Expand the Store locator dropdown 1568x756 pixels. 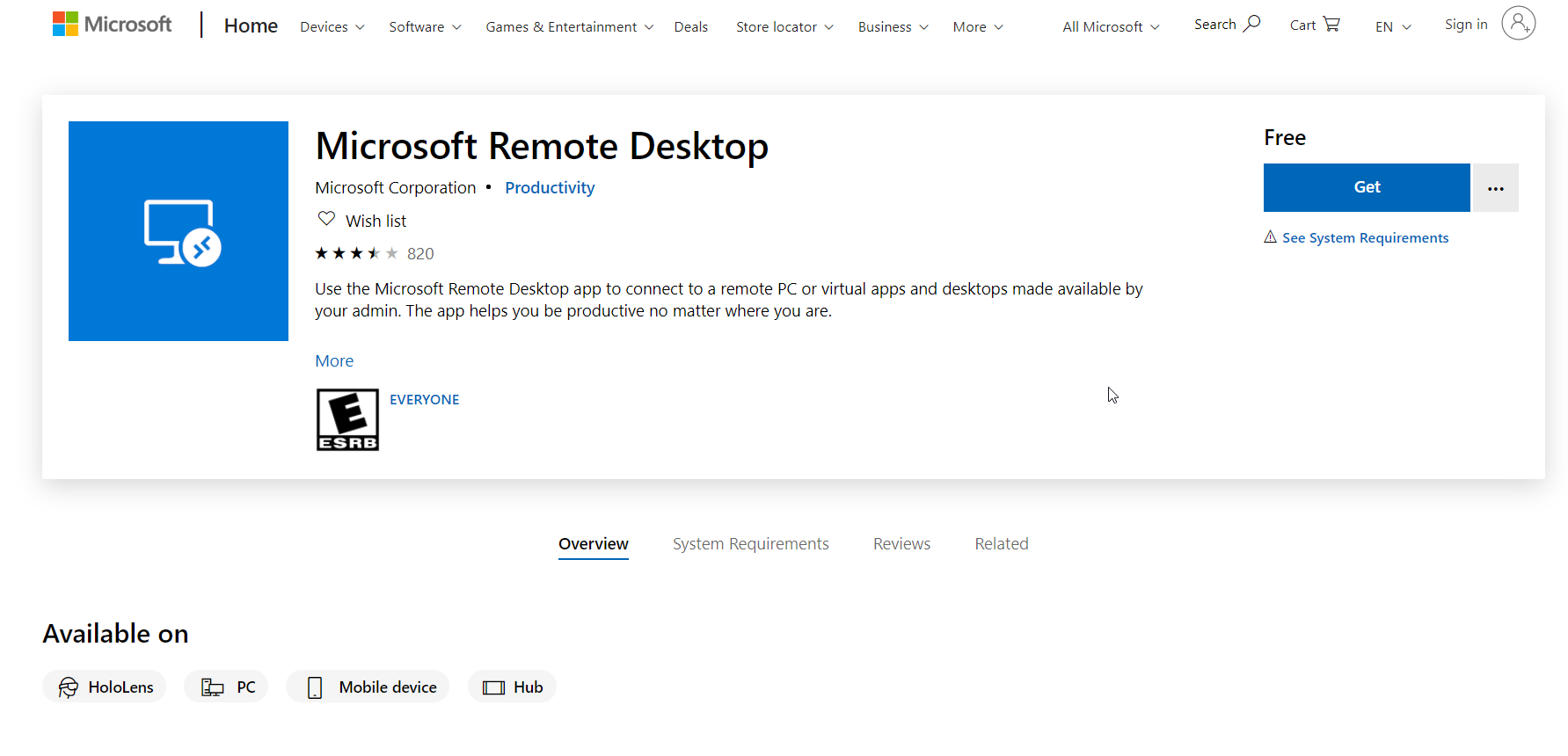[x=784, y=27]
